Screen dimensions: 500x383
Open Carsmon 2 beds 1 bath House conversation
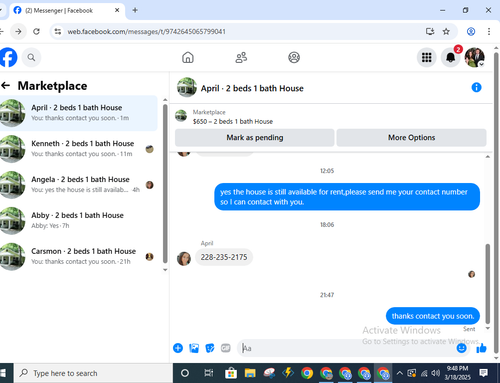(x=79, y=256)
